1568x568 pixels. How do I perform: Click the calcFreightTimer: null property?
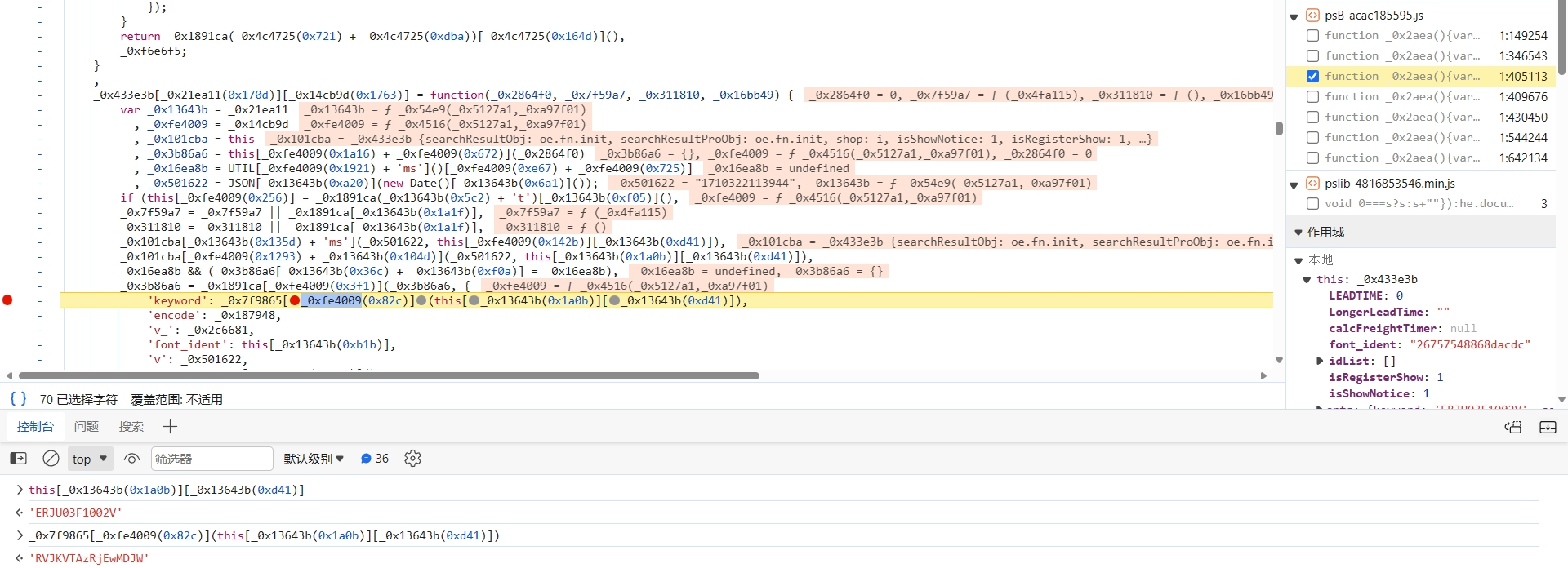(1402, 328)
